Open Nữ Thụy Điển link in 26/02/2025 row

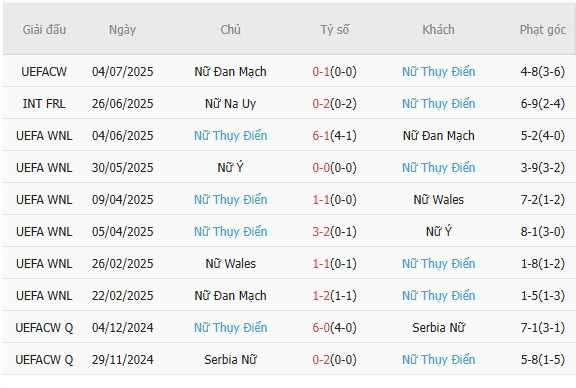click(x=438, y=263)
